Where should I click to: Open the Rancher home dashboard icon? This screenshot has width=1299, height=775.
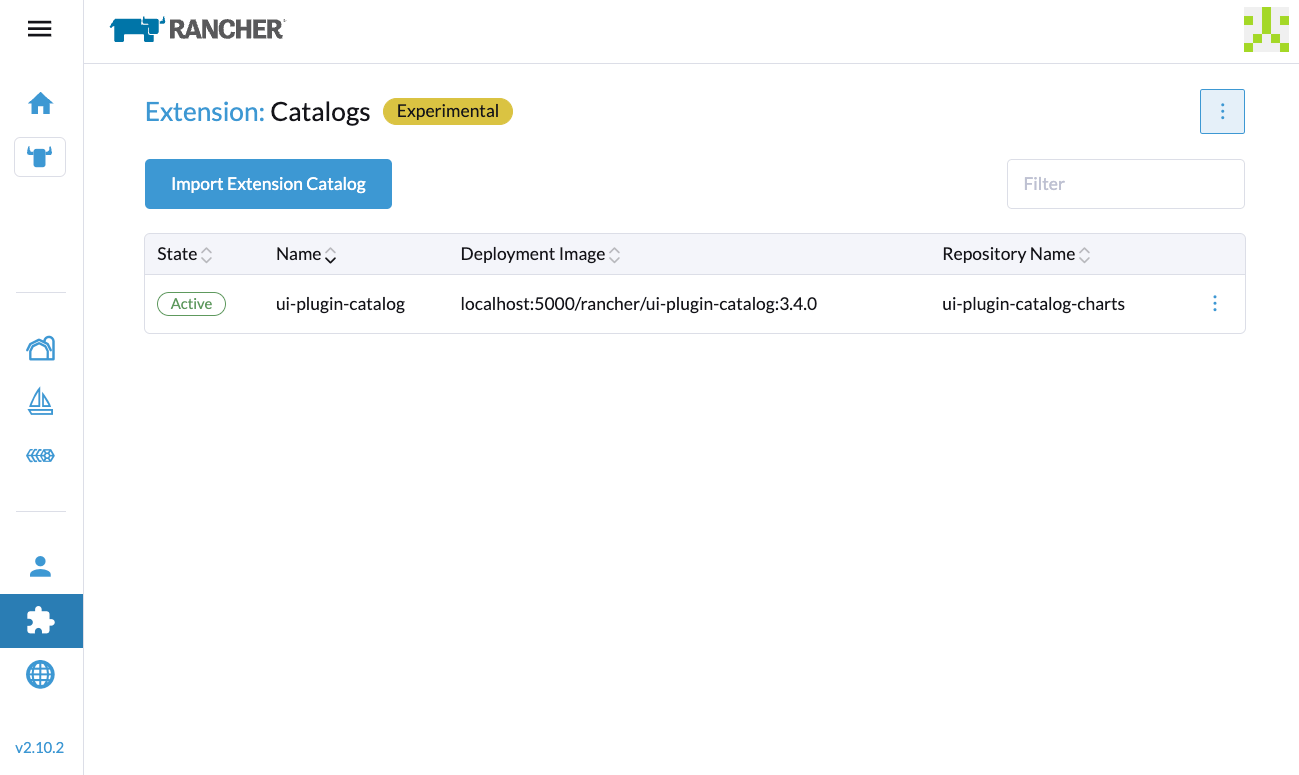(40, 103)
